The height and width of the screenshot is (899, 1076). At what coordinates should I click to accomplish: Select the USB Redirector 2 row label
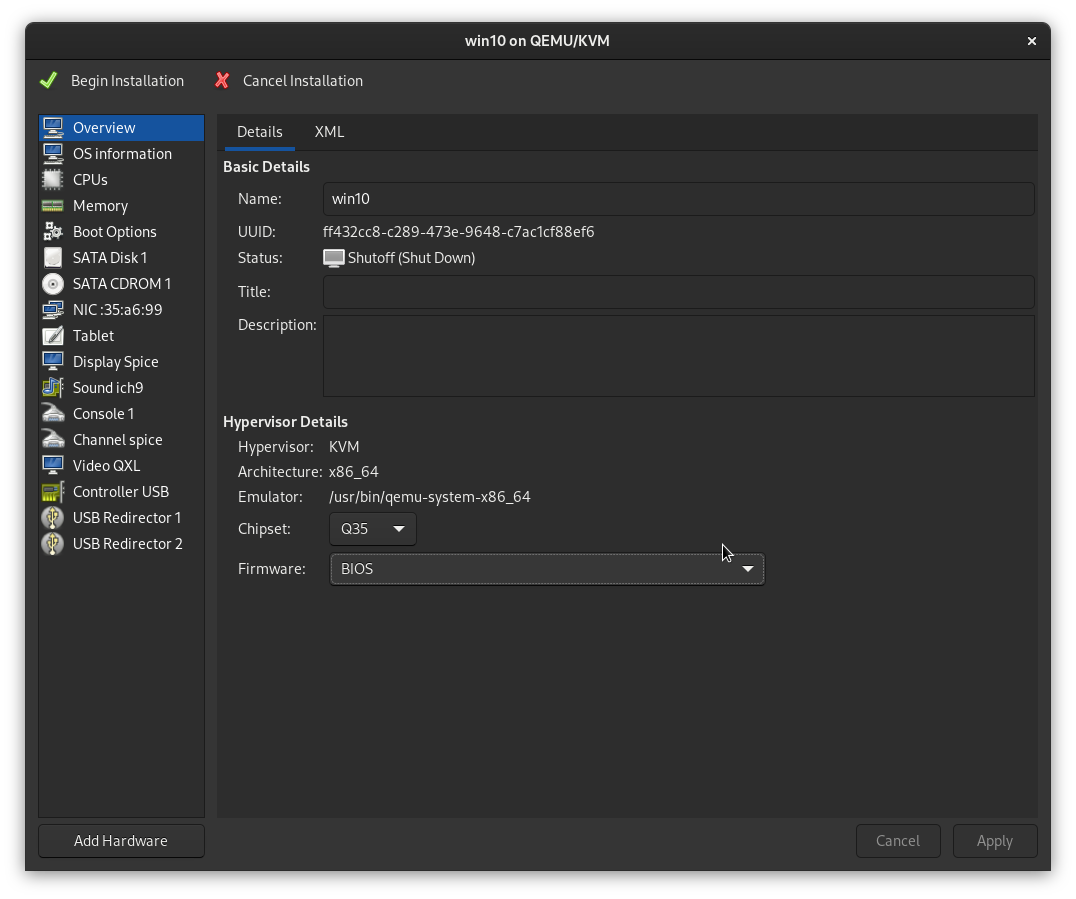128,544
